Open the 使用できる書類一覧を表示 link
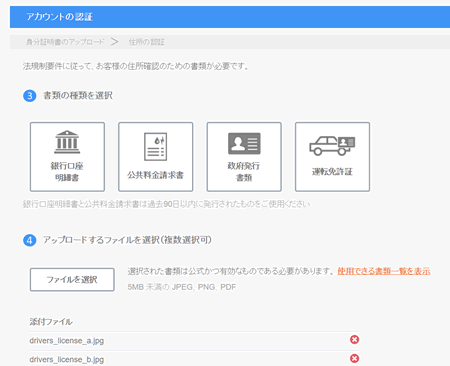Screen dimensions: 450x366 tap(384, 271)
